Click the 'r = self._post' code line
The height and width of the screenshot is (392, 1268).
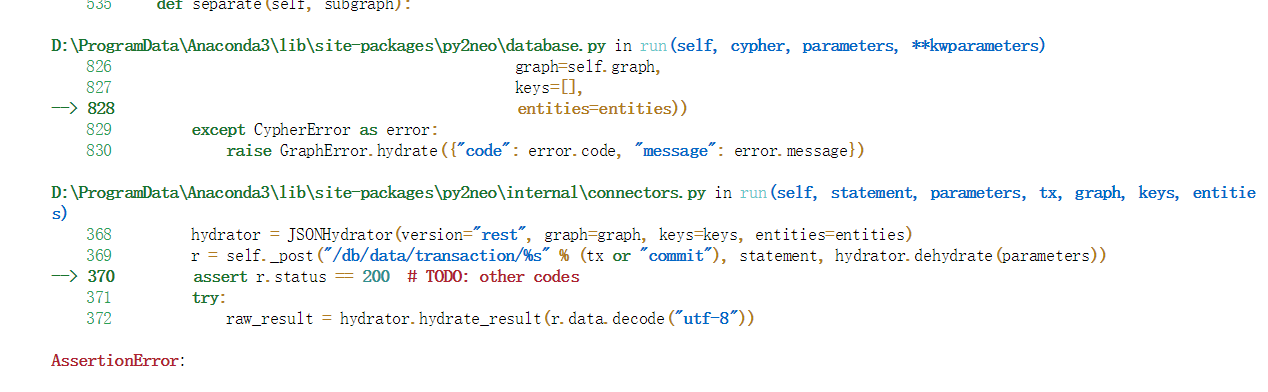(x=649, y=256)
